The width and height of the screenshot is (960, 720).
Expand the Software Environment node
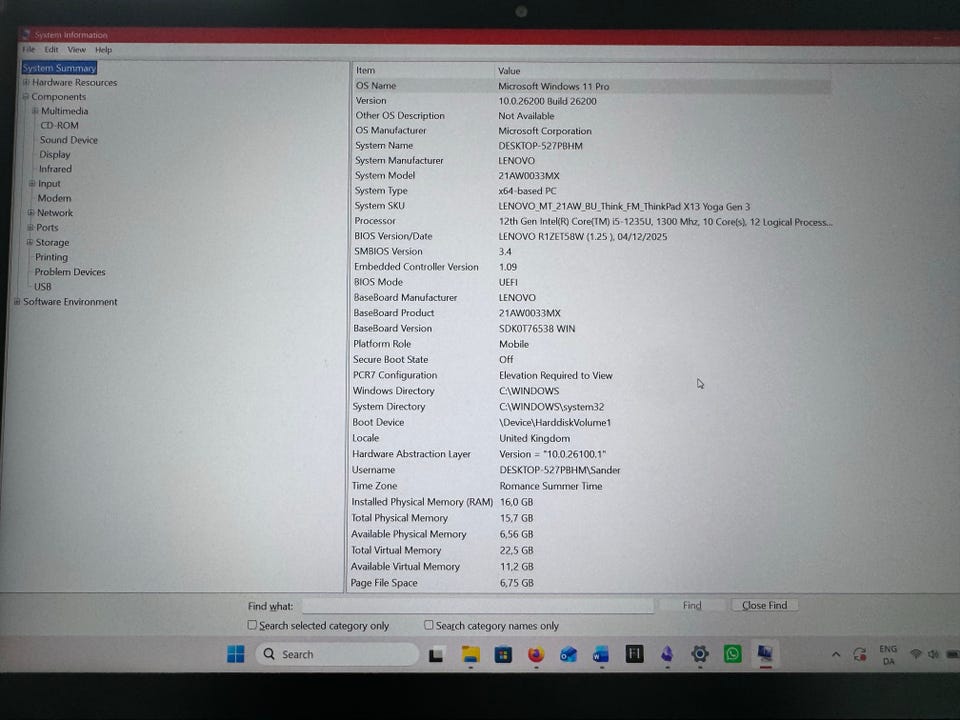(x=17, y=301)
